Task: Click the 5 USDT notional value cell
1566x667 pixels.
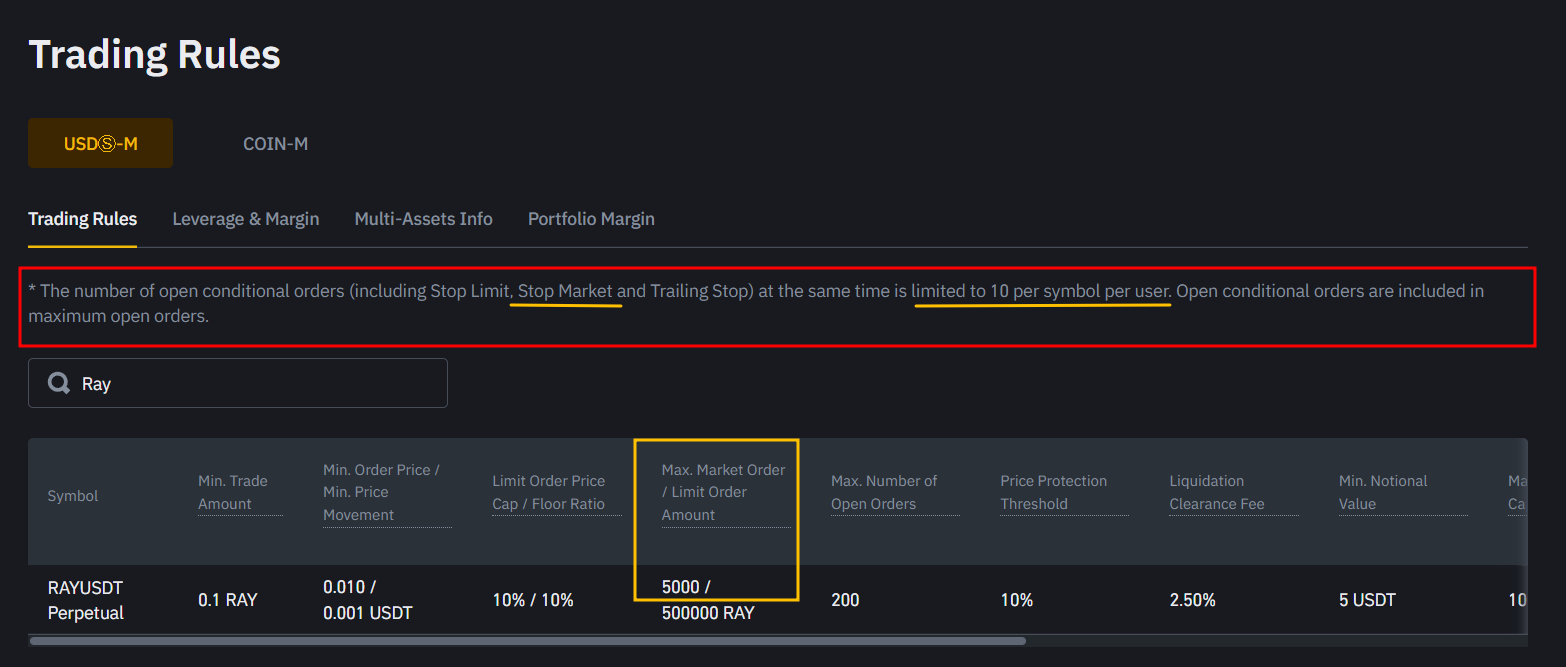Action: coord(1367,600)
